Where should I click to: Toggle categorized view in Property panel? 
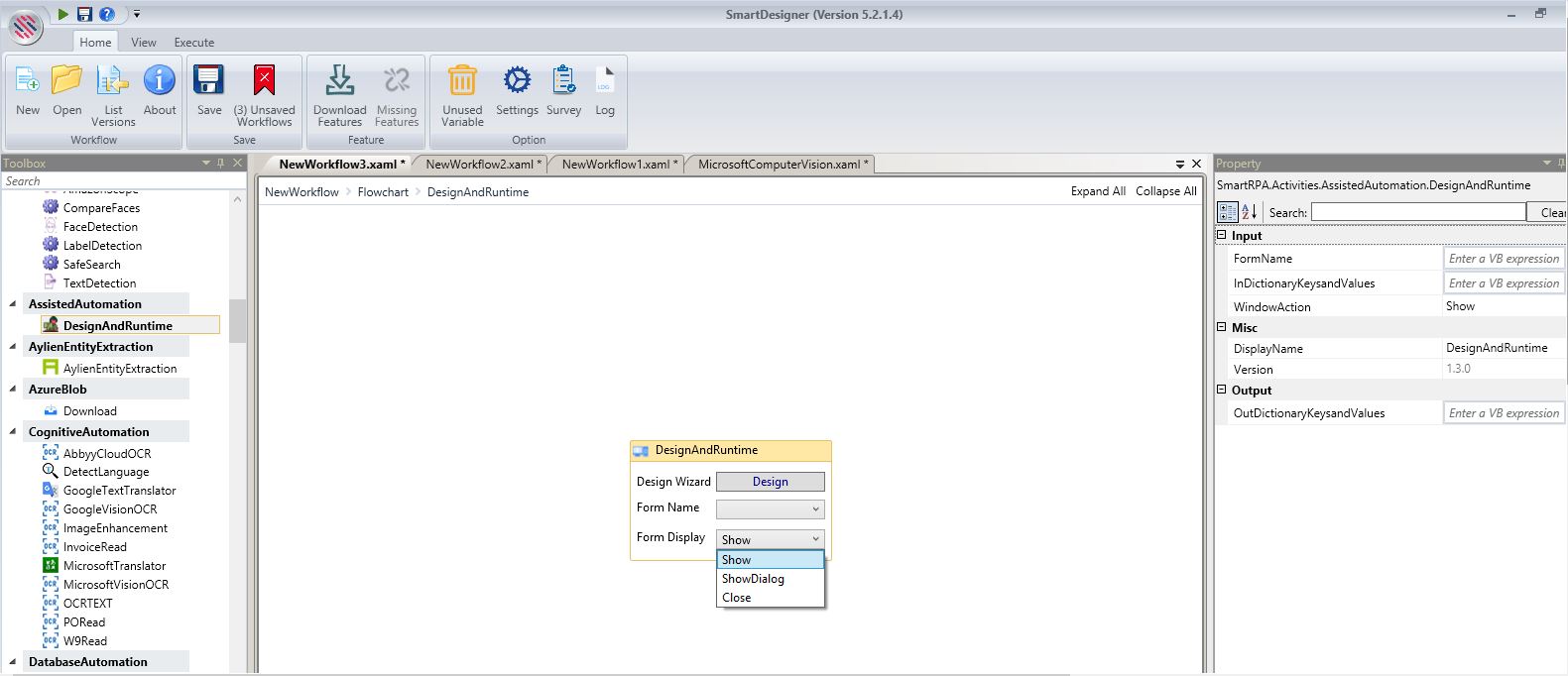pos(1228,212)
